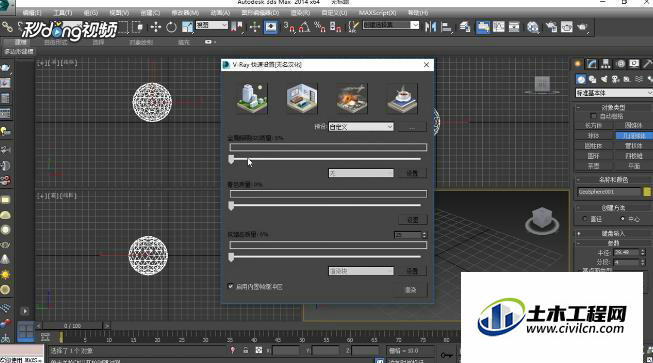Click the Mirror tool icon
Image resolution: width=653 pixels, height=363 pixels.
(x=431, y=27)
